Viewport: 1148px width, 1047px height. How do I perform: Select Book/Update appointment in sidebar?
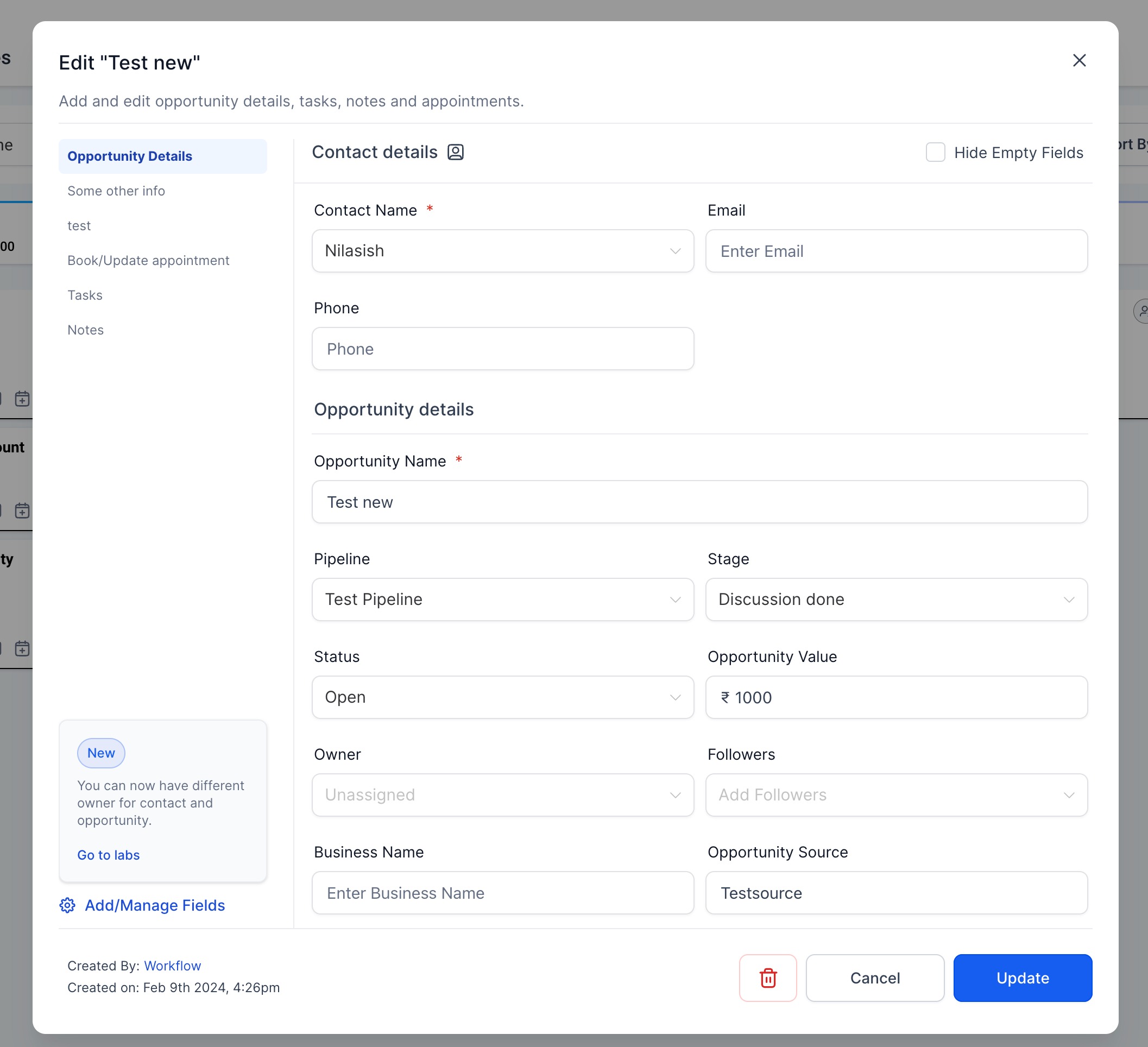(148, 260)
